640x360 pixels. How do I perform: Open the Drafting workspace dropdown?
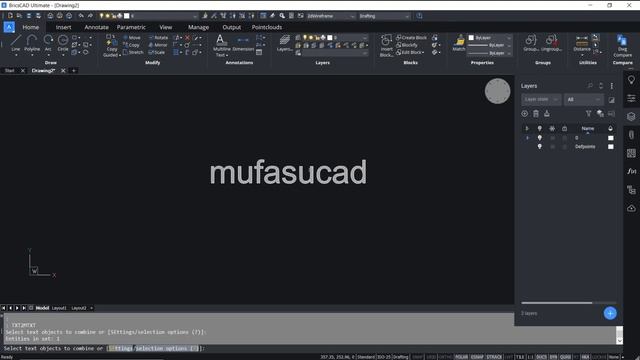(x=384, y=16)
